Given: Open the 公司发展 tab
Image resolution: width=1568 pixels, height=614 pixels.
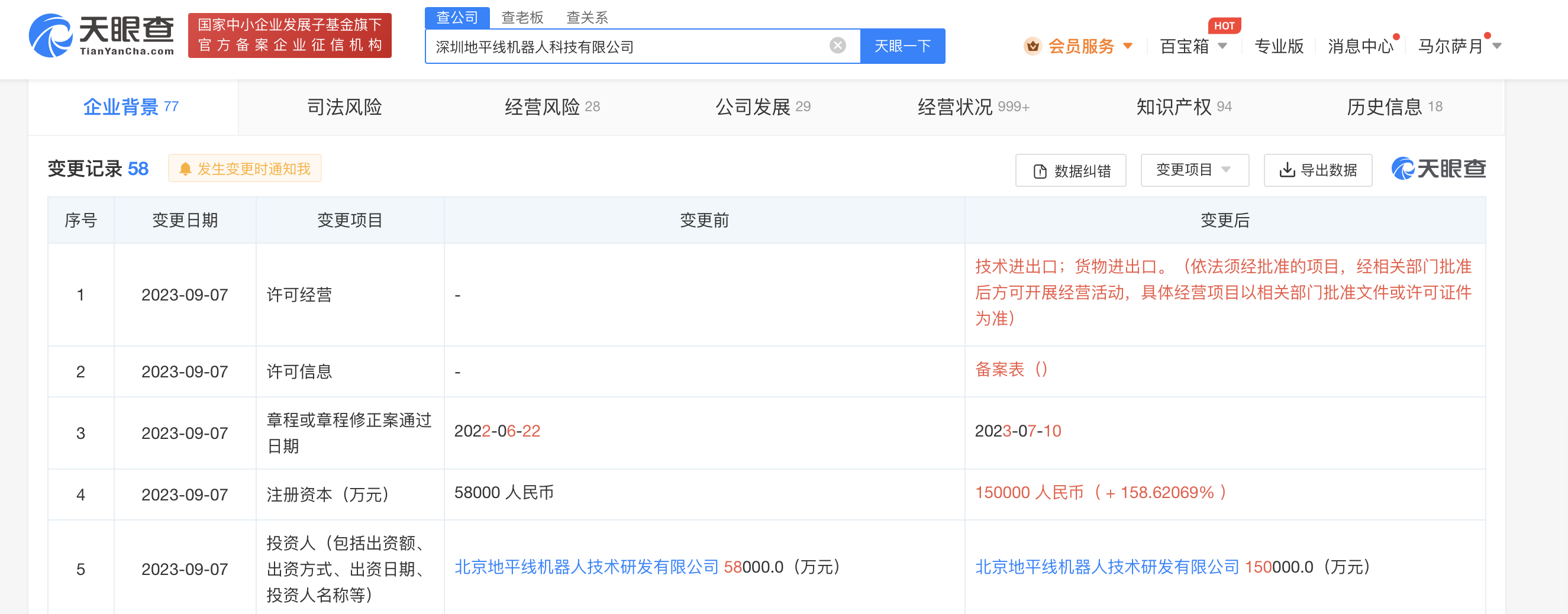Looking at the screenshot, I should (762, 107).
